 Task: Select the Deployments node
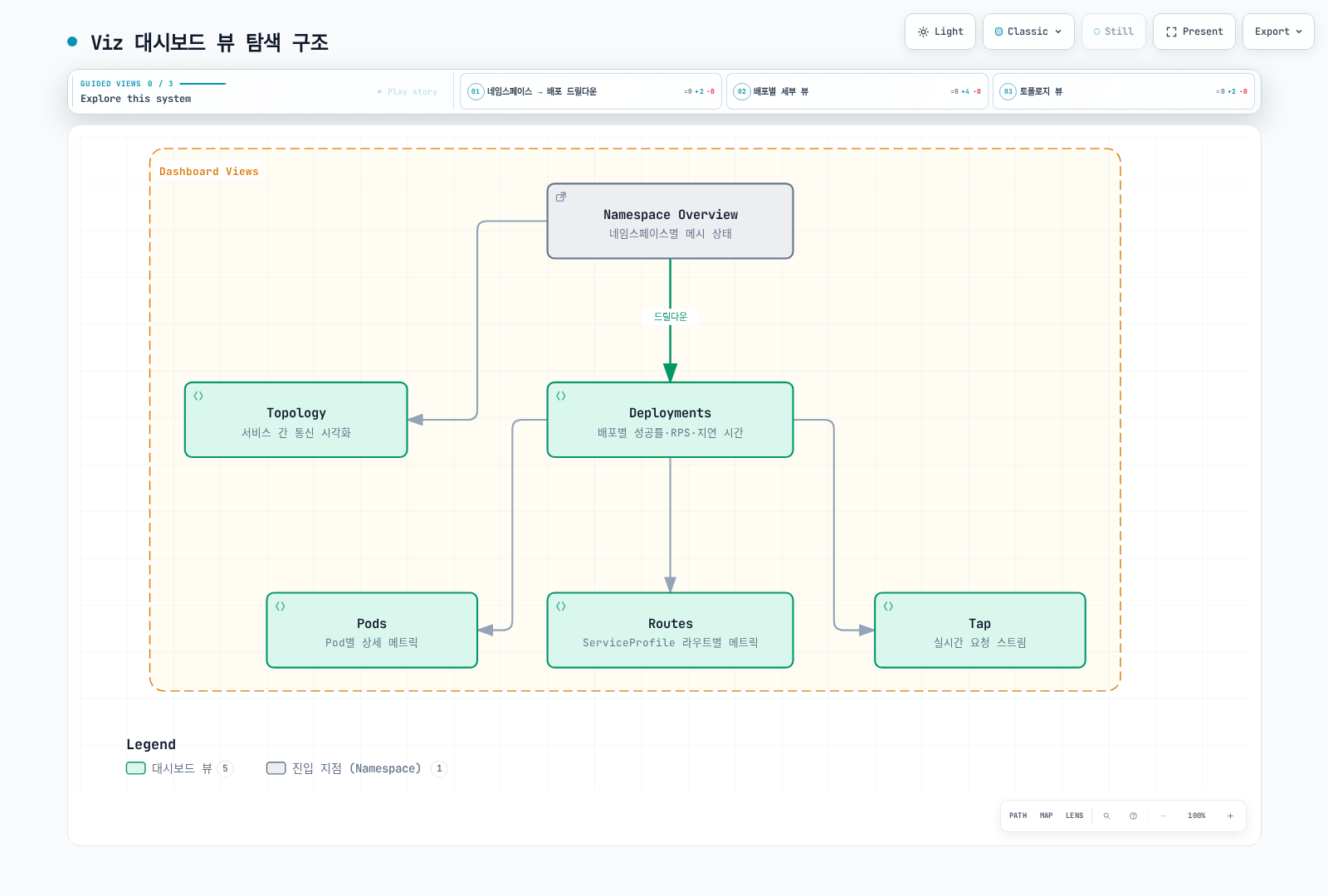(x=671, y=420)
